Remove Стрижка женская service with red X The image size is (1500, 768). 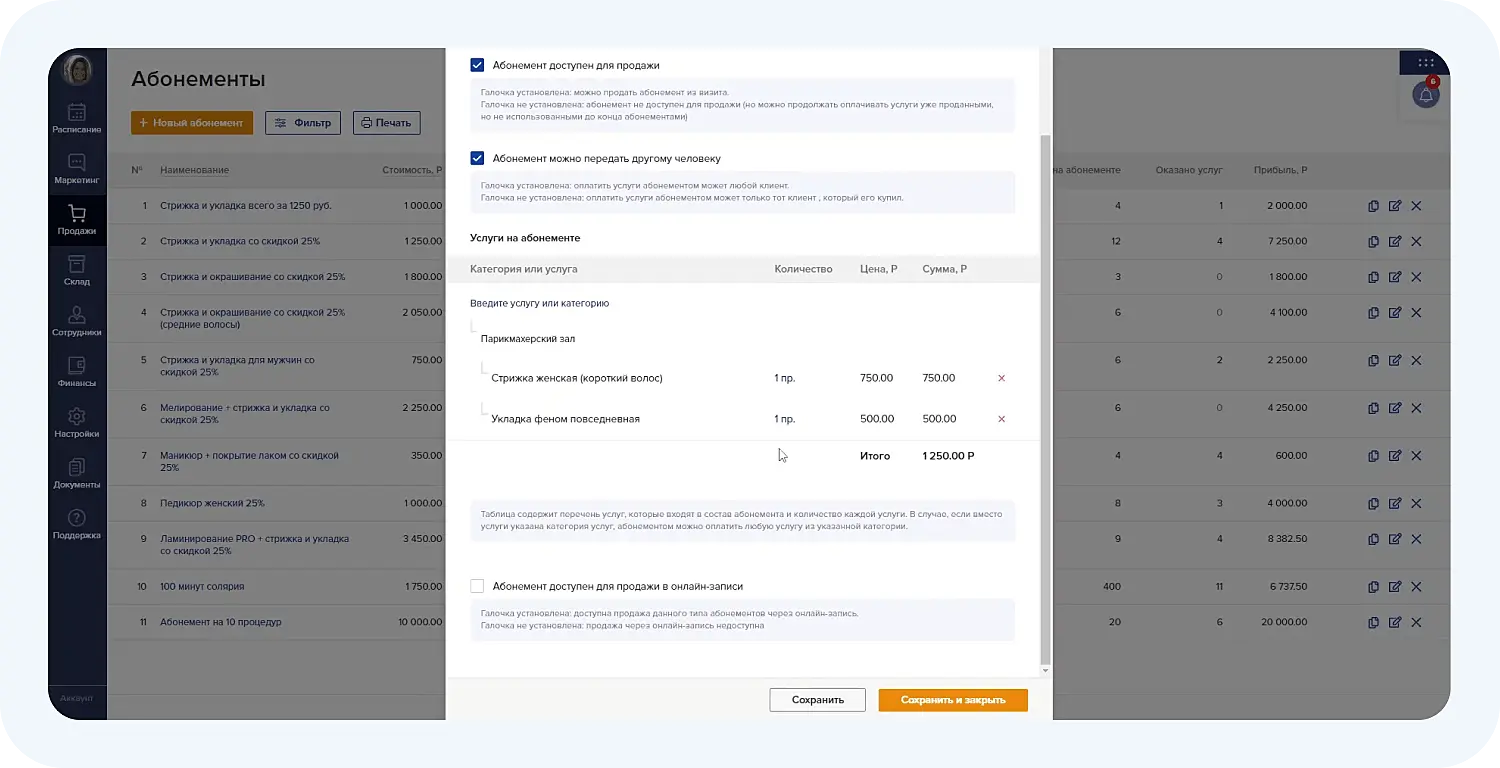coord(1001,378)
